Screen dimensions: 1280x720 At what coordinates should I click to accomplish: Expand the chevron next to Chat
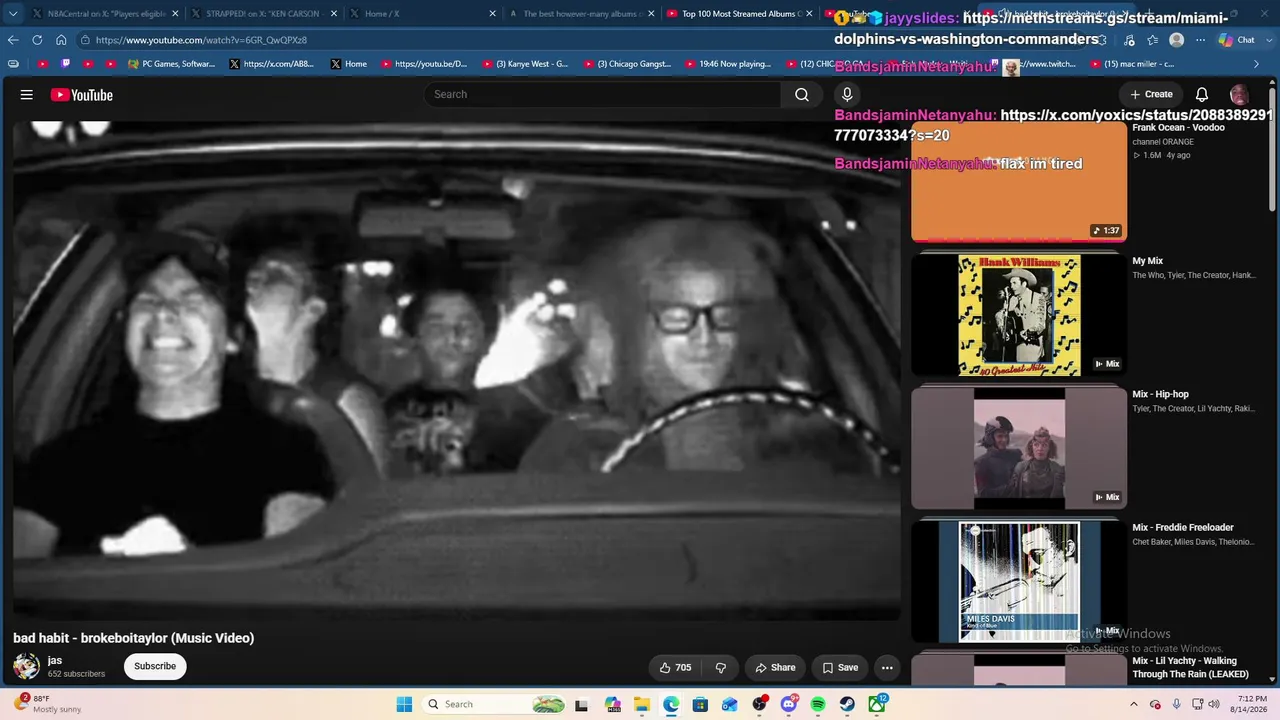click(x=1269, y=40)
